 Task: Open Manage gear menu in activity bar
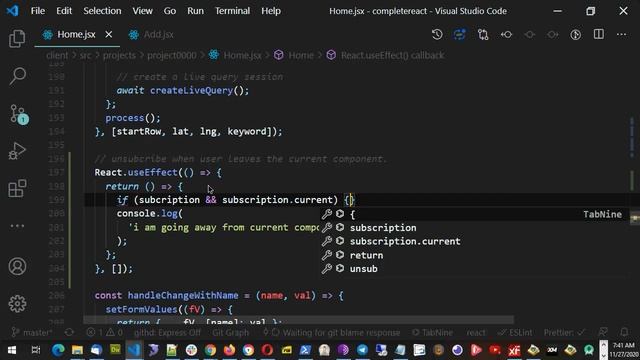pos(17,304)
